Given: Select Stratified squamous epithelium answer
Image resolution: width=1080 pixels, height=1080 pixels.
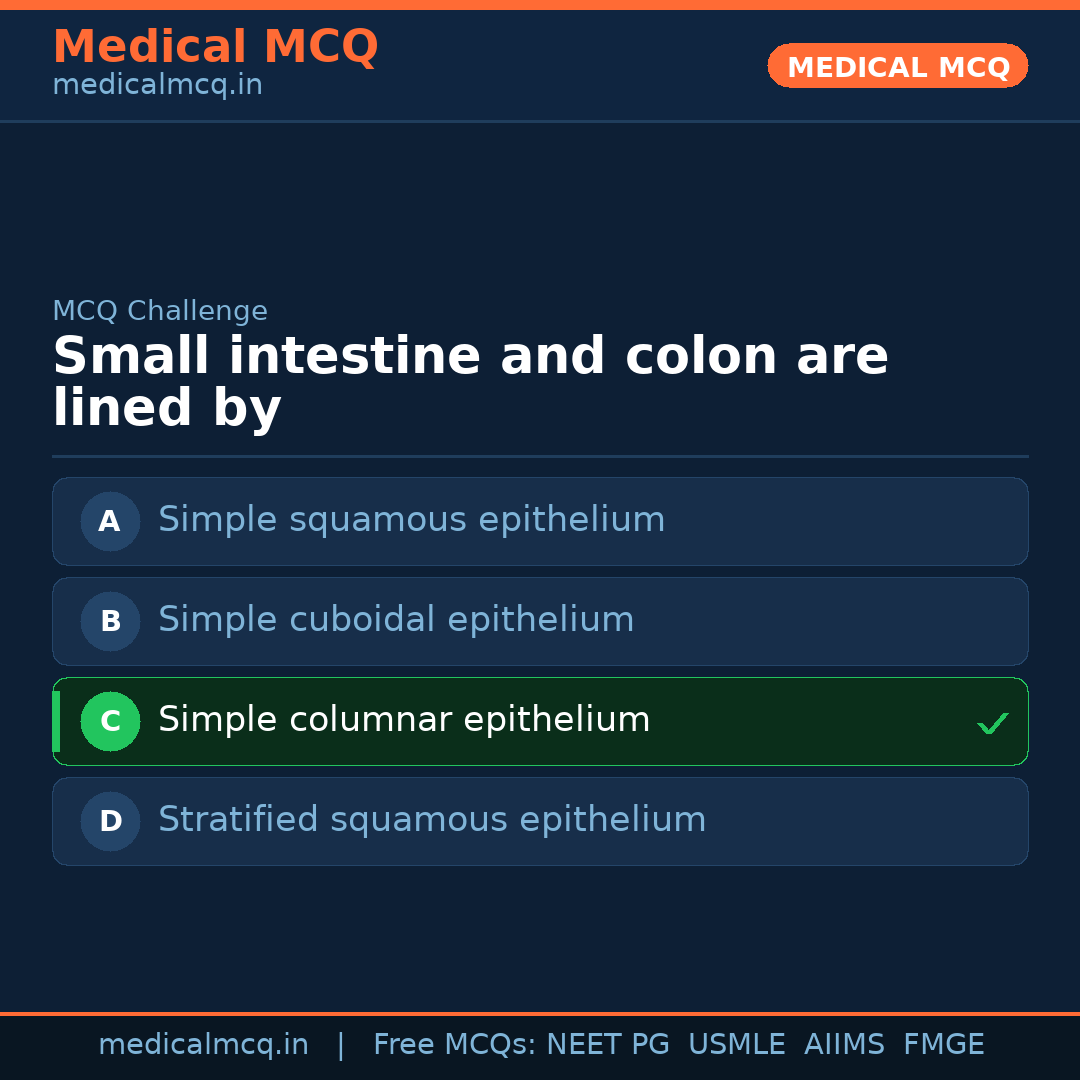Looking at the screenshot, I should 432,820.
